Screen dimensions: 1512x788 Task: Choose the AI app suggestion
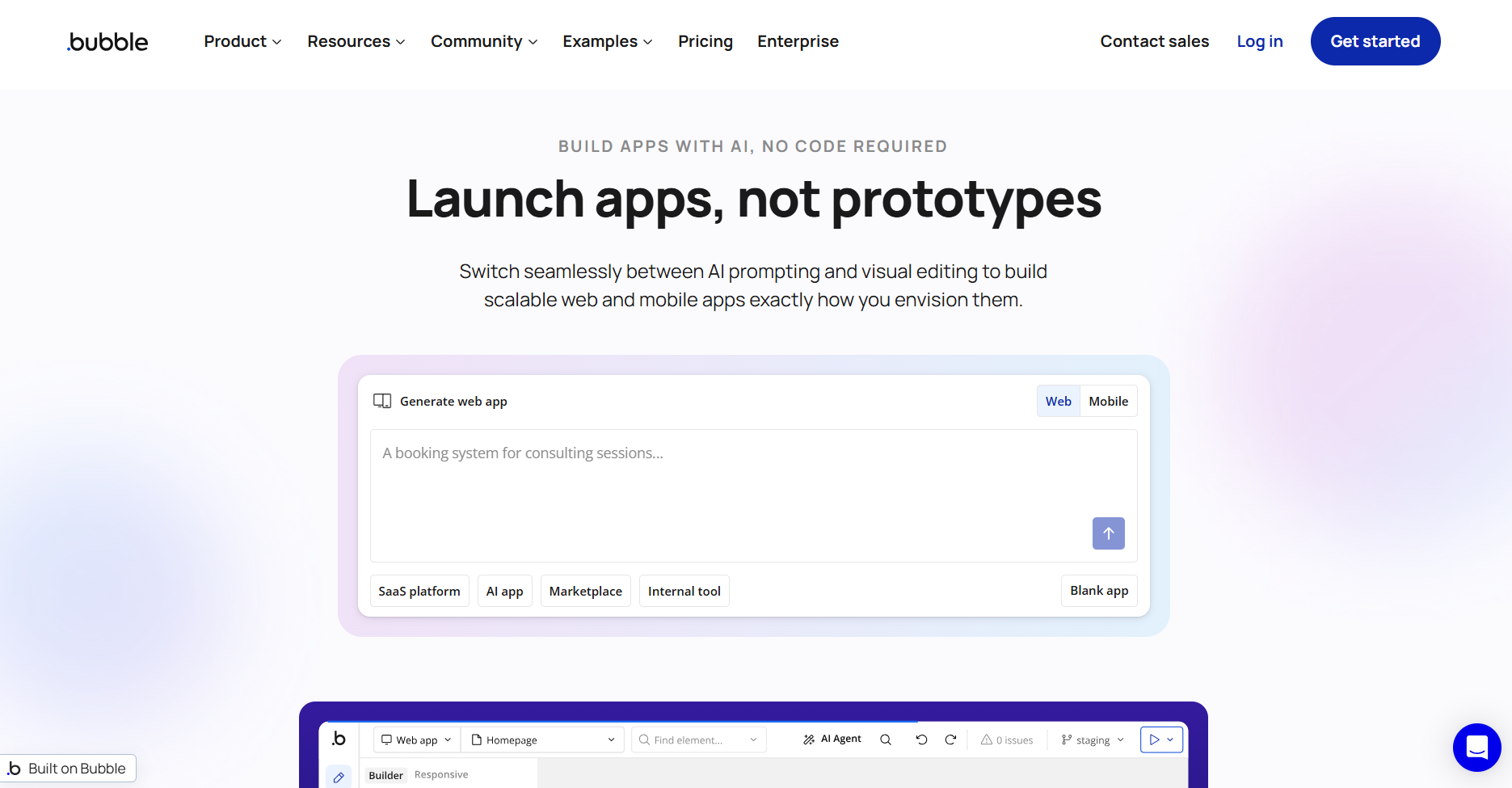505,591
